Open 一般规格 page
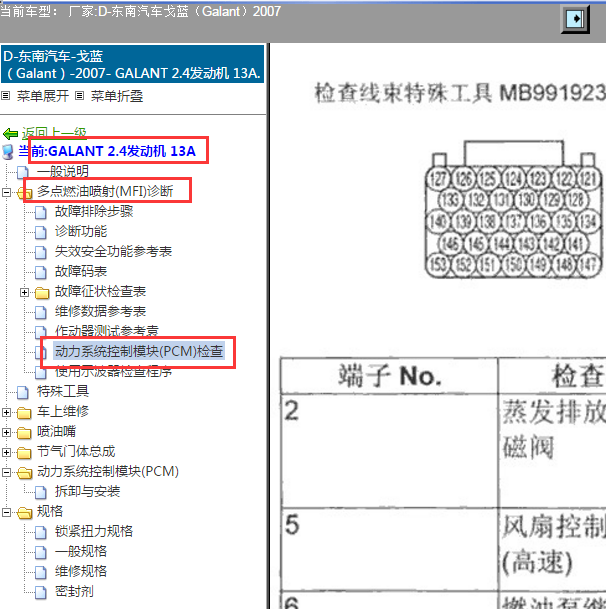Screen dimensions: 606x609 point(81,552)
